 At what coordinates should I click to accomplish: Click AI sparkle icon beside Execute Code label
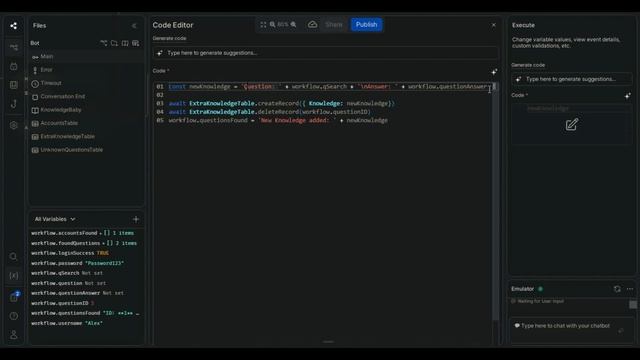628,96
